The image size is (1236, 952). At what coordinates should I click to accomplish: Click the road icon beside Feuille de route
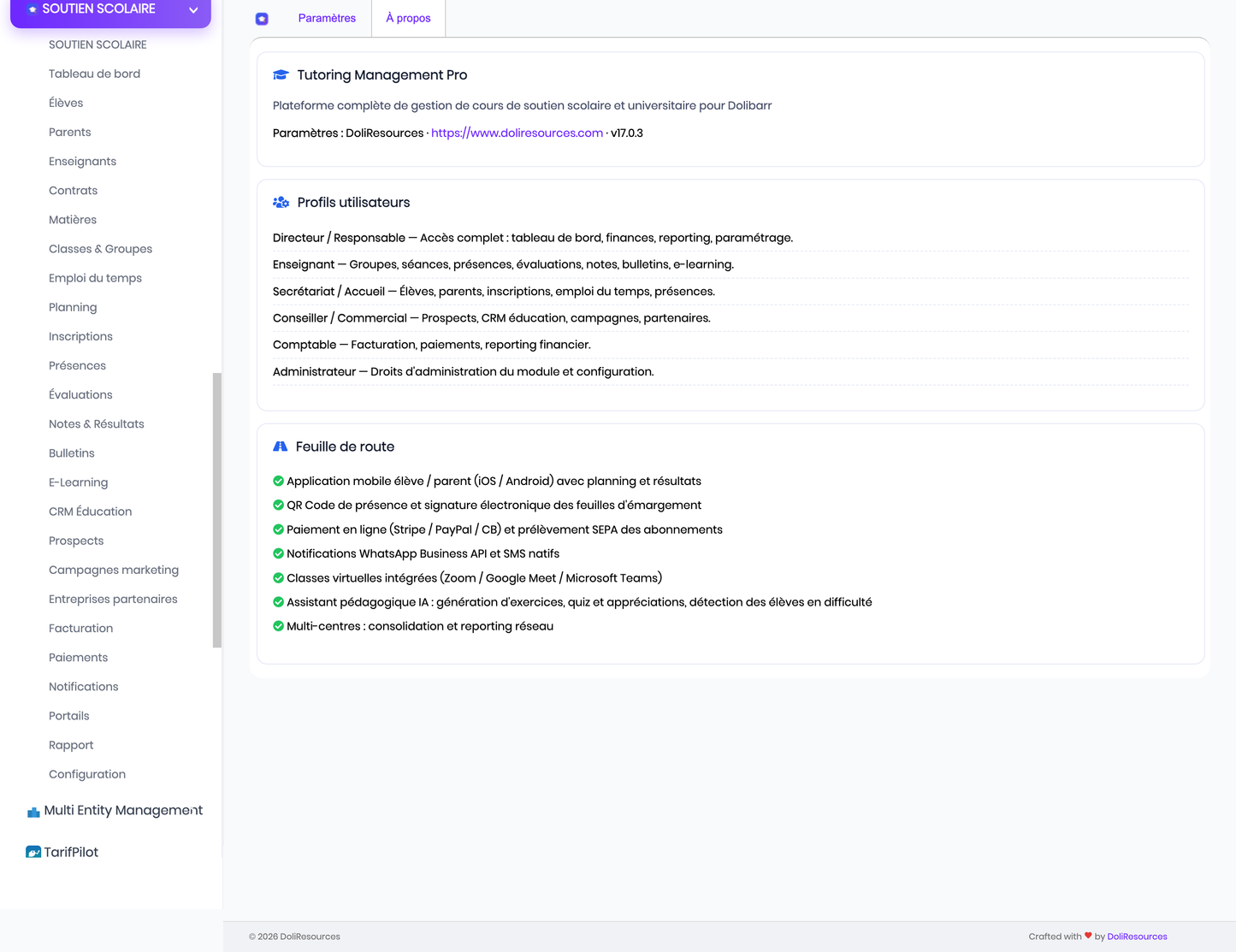pos(280,446)
